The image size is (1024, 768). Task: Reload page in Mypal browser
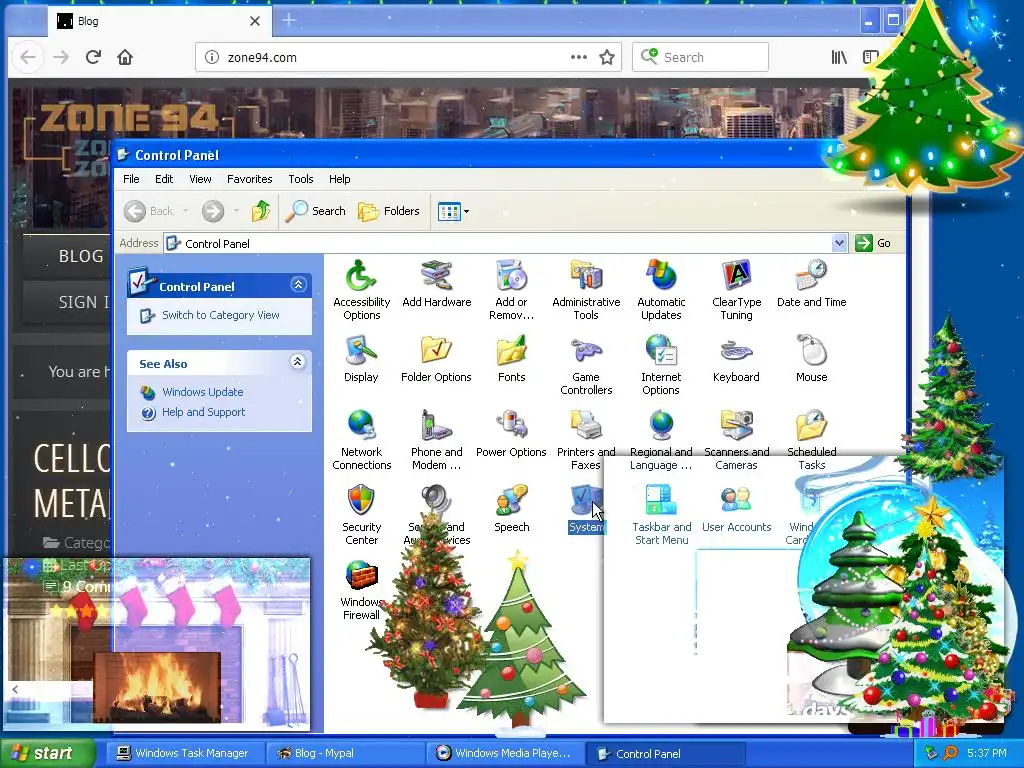click(x=93, y=57)
